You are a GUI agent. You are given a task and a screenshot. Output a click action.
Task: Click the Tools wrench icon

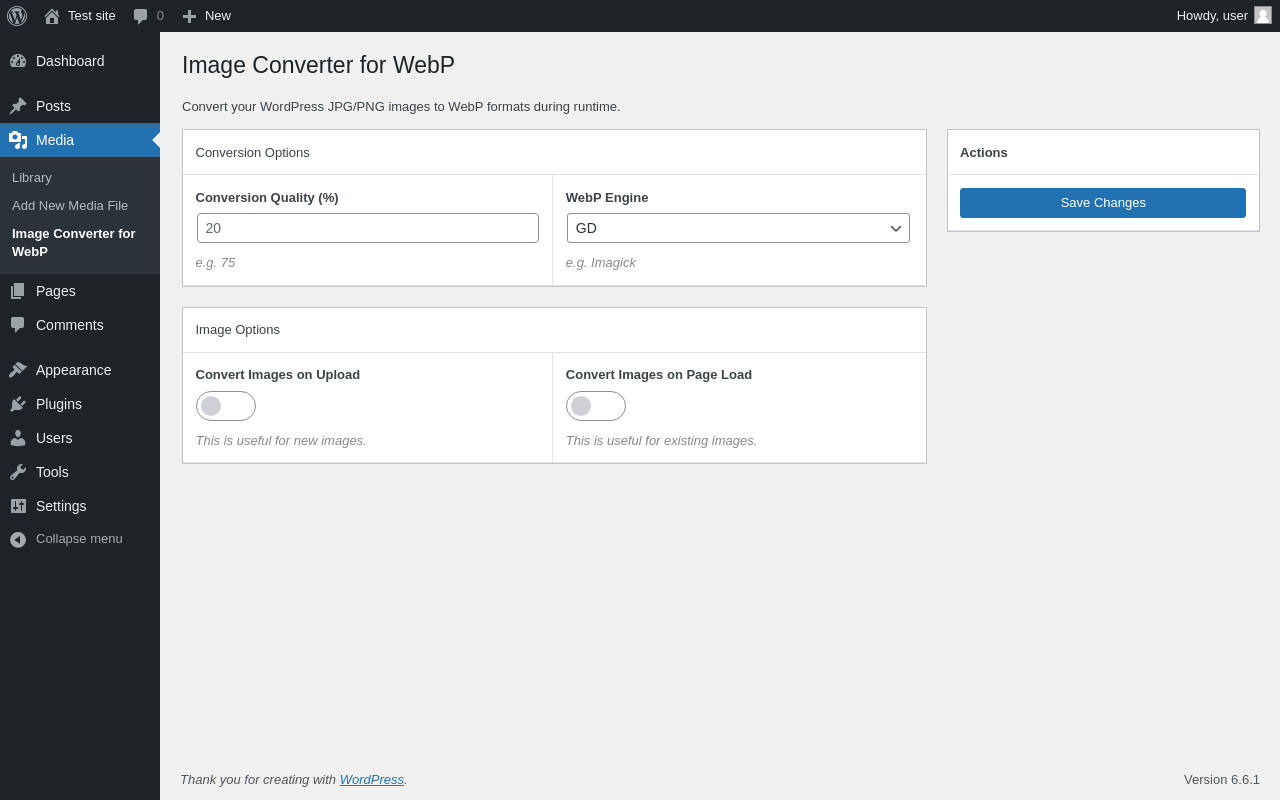(x=18, y=472)
